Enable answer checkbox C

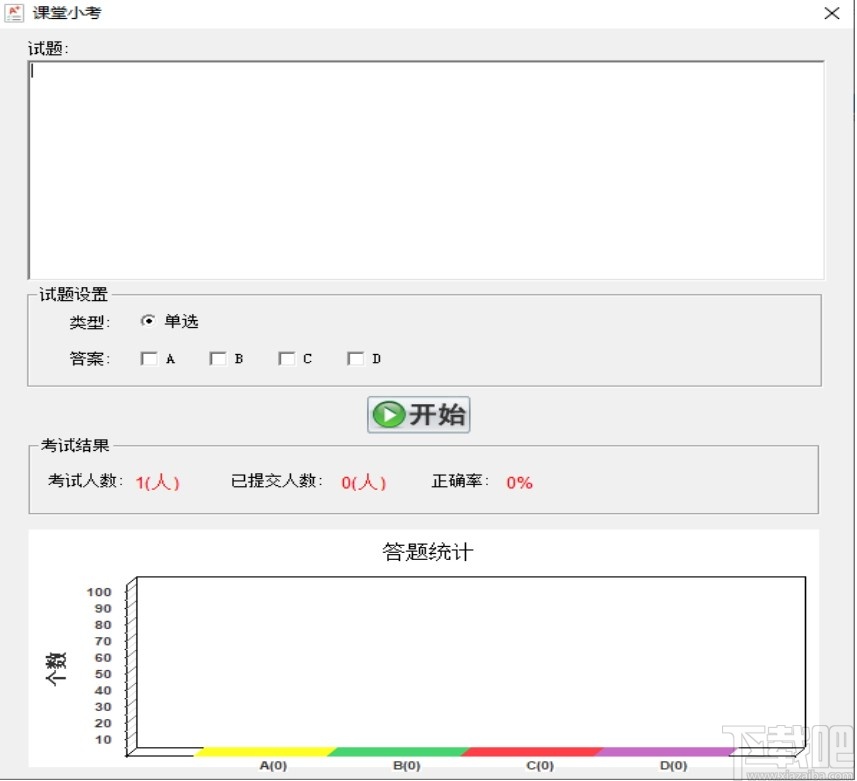286,358
